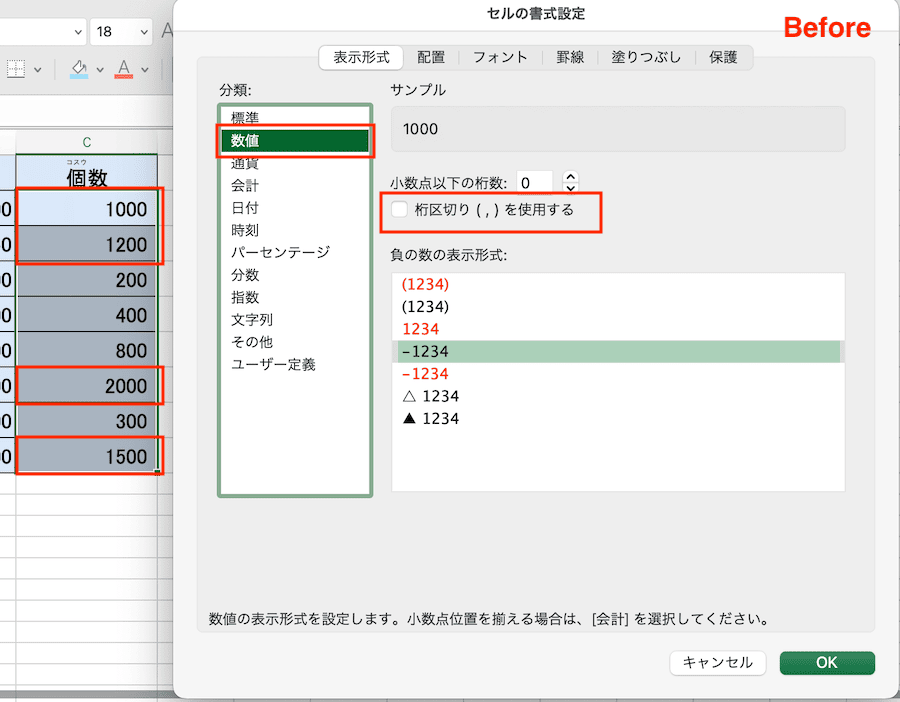Click the キャンセル button
Screen dimensions: 900x702
click(x=717, y=663)
